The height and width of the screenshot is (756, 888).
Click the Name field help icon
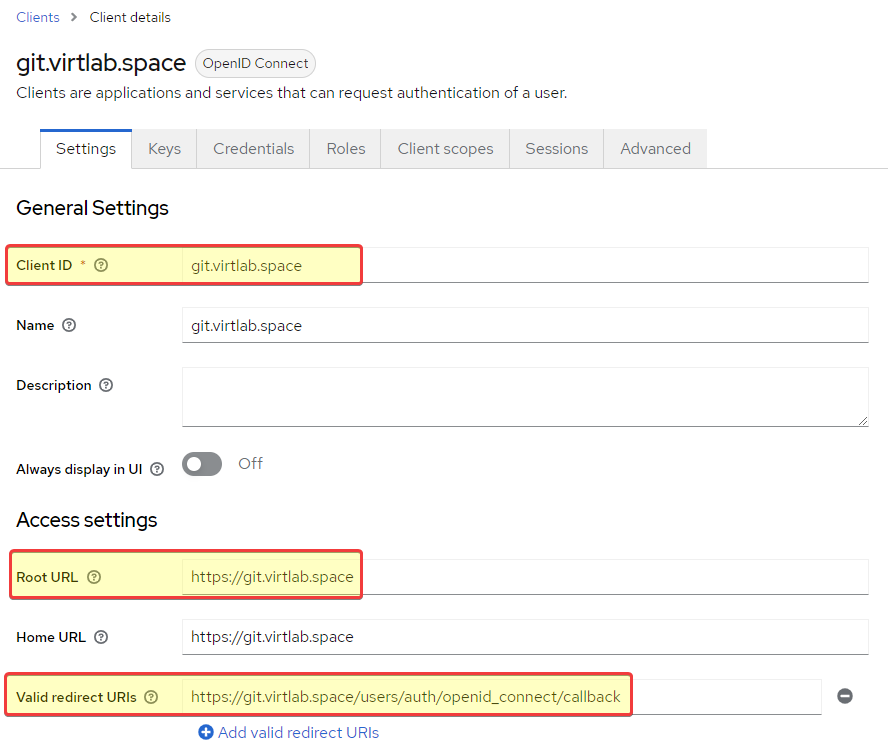pos(69,325)
